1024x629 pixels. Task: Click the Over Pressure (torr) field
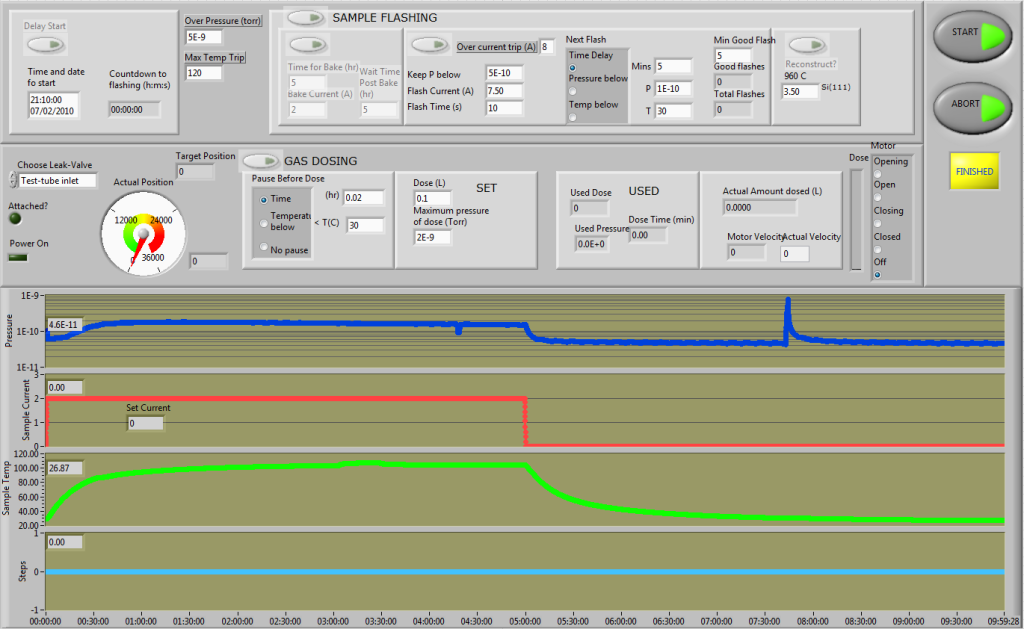(203, 37)
